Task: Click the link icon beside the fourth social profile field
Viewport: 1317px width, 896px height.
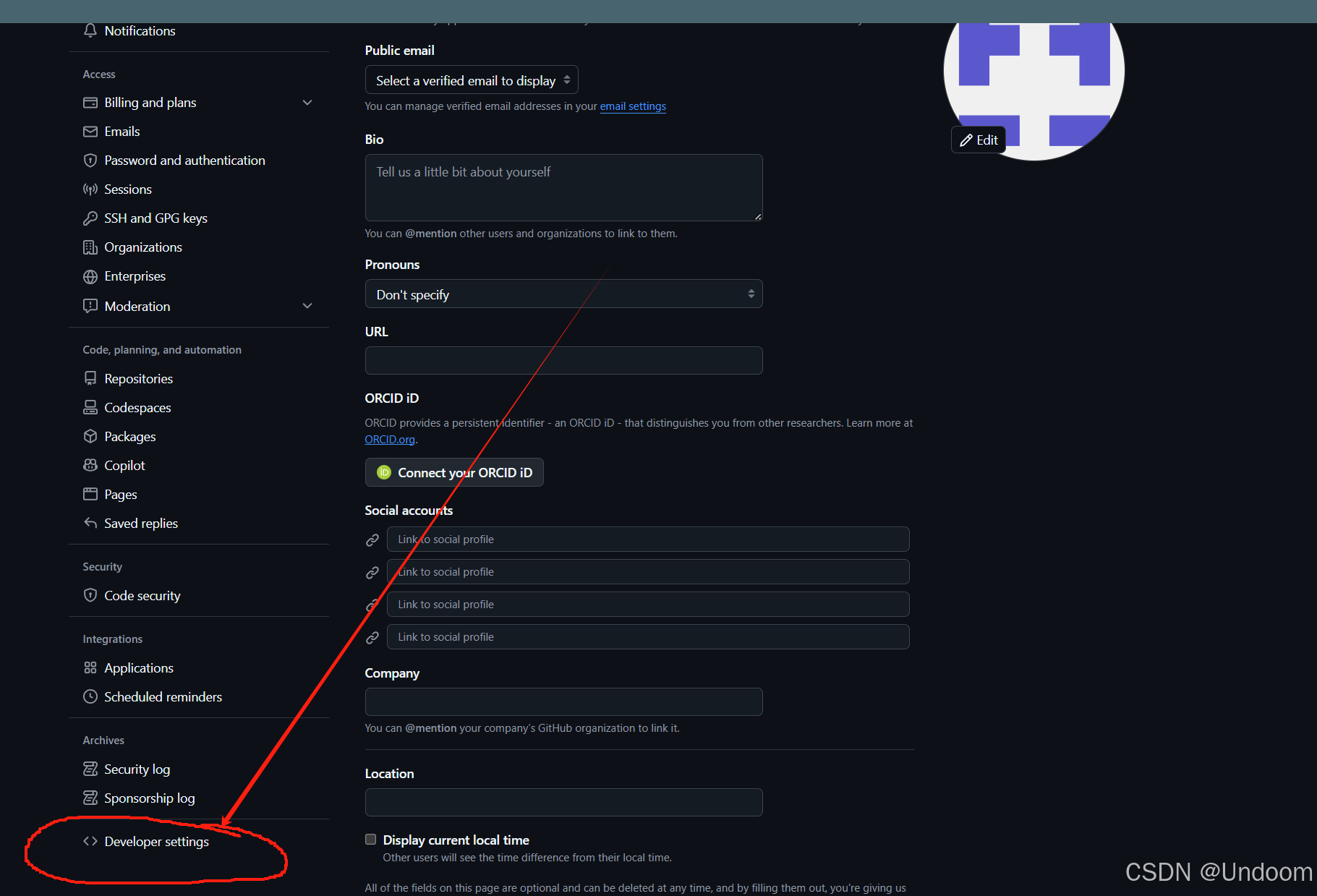Action: [x=372, y=637]
